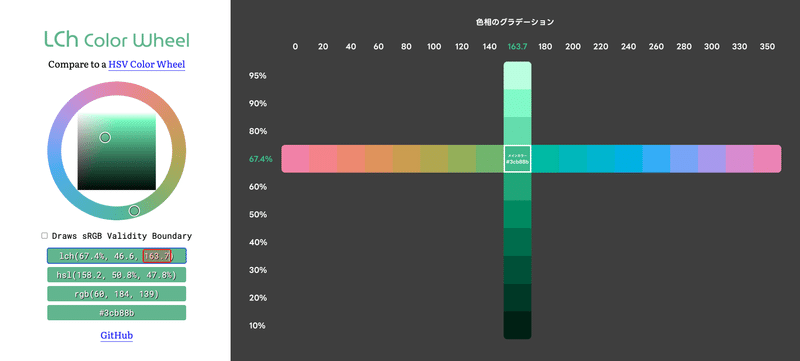
Task: Click the rgb(60, 184, 139) field
Action: 116,294
